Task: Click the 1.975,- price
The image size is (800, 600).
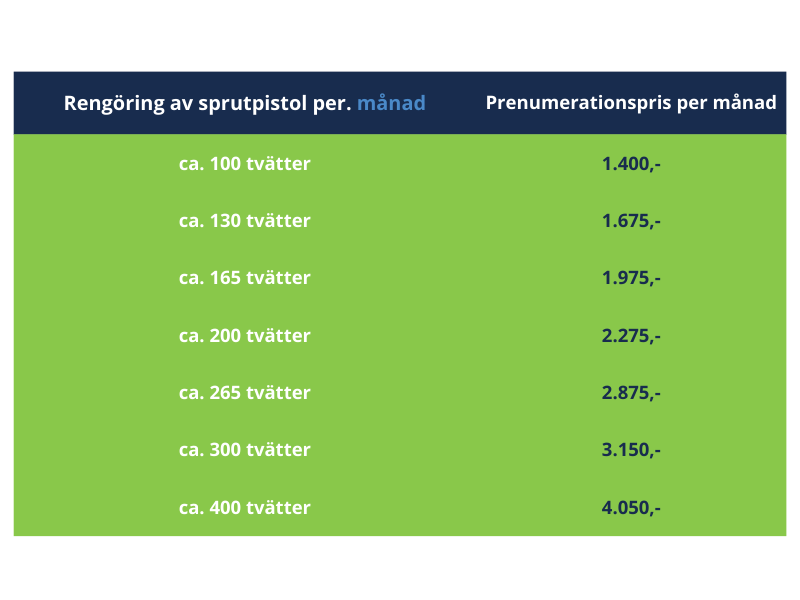Action: click(x=631, y=279)
